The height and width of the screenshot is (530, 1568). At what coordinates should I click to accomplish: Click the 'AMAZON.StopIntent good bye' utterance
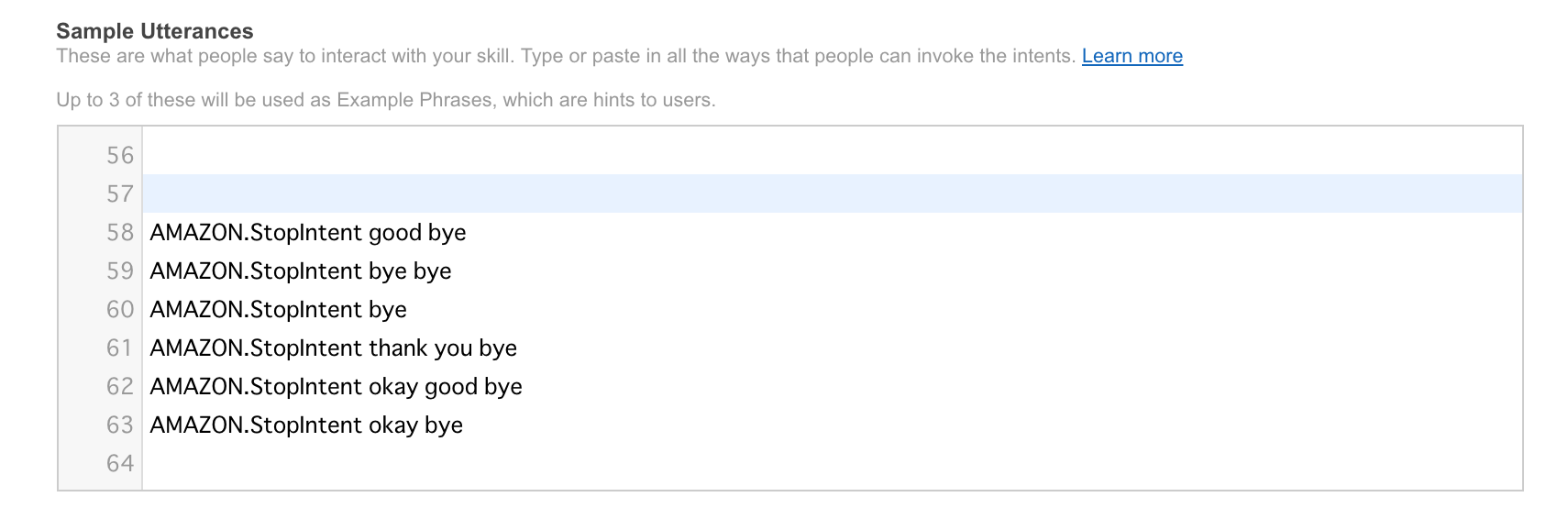(x=308, y=232)
